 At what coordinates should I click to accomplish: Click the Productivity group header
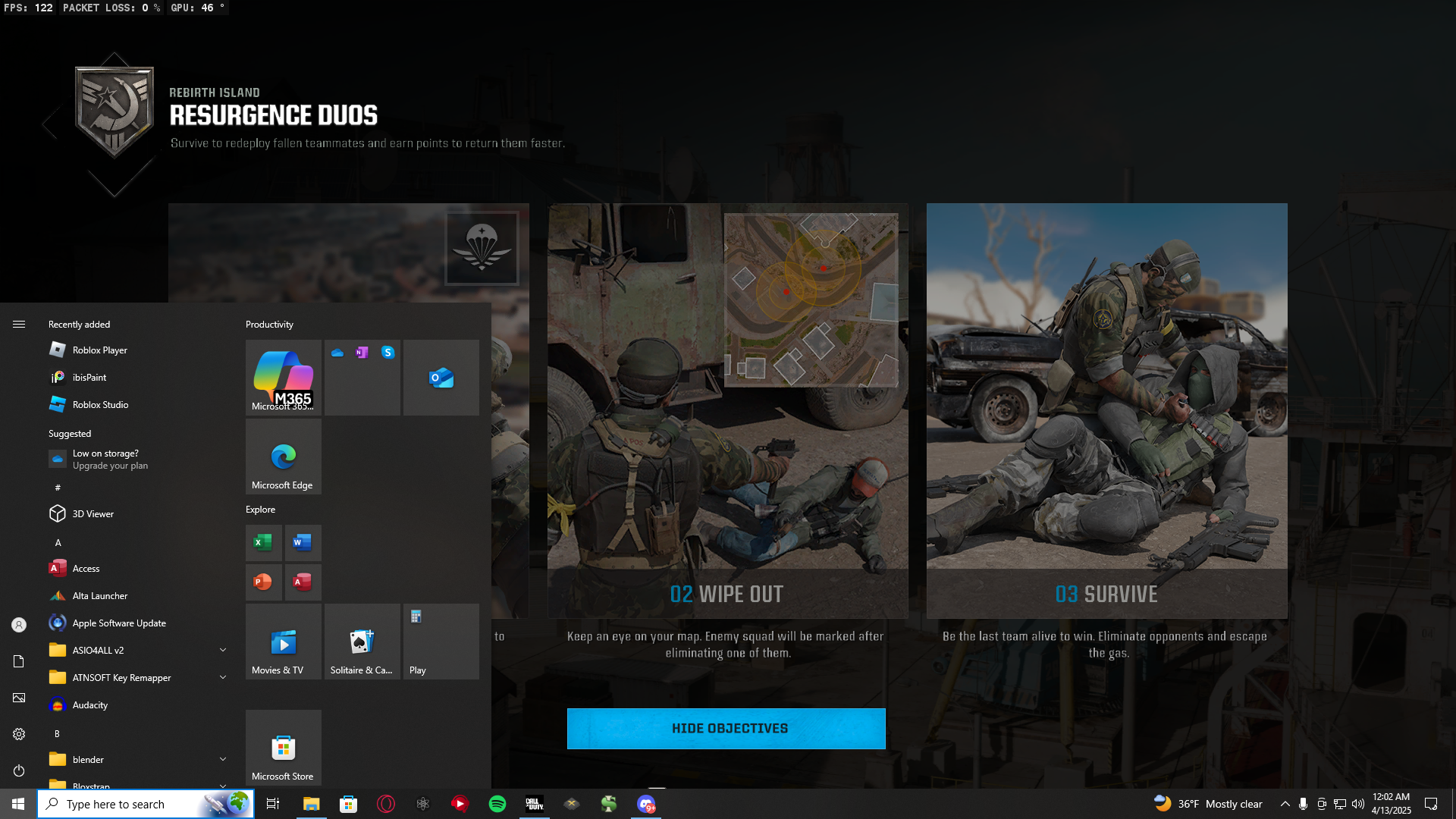coord(269,325)
